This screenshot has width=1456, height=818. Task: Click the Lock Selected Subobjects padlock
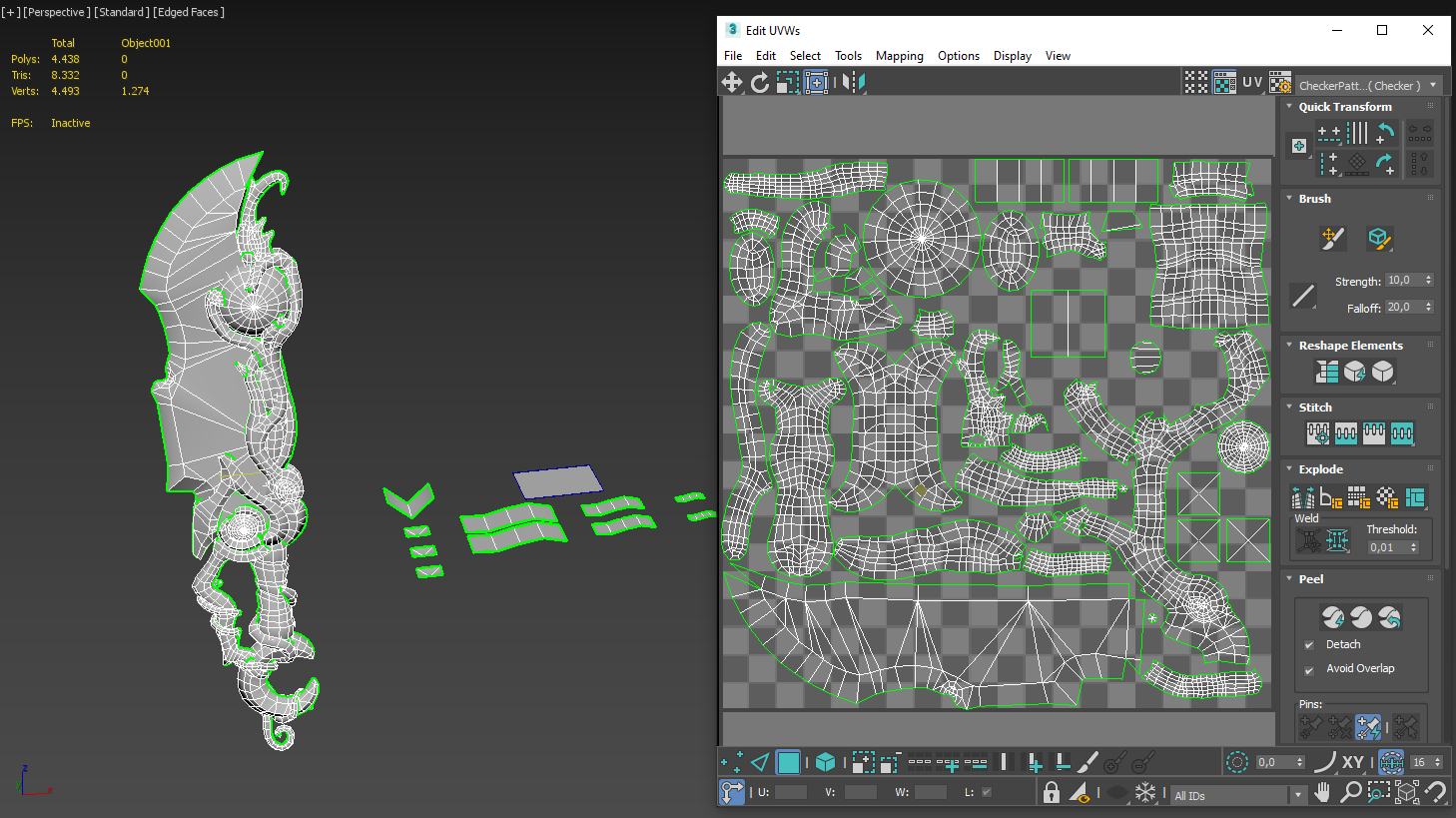pyautogui.click(x=1051, y=793)
